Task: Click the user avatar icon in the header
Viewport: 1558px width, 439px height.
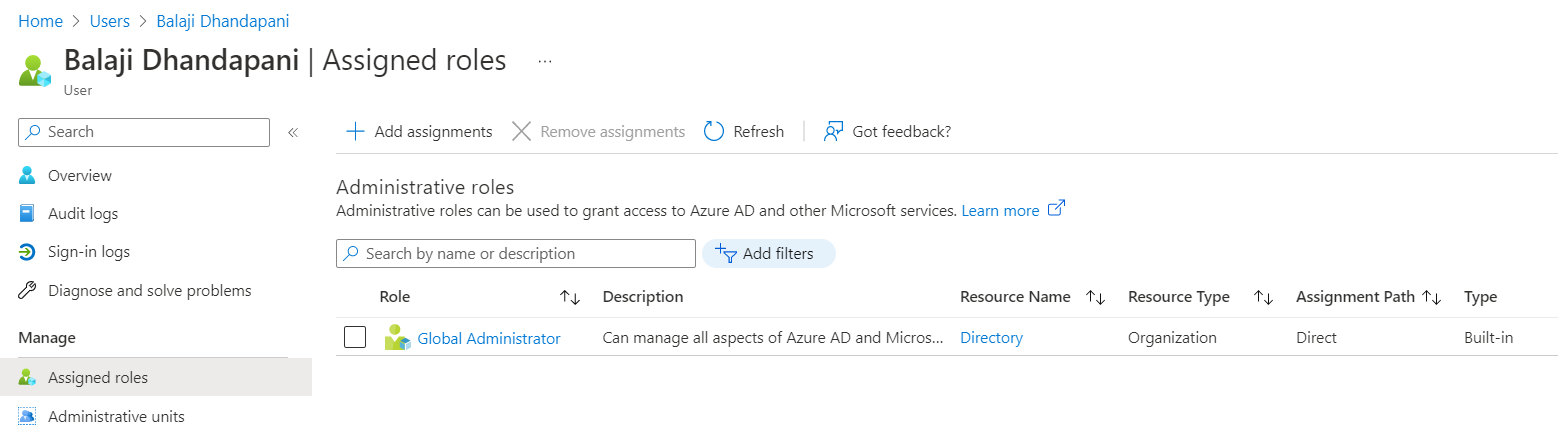Action: [x=35, y=70]
